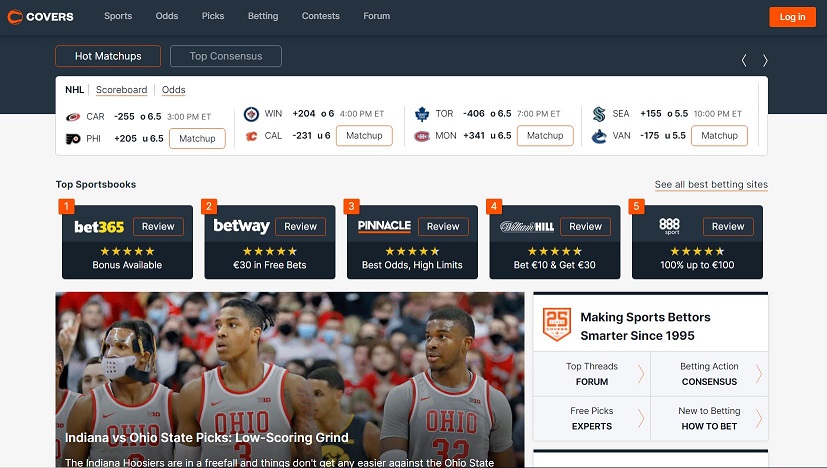Click the TOR -406 moneyline value
The height and width of the screenshot is (468, 827).
pos(474,113)
